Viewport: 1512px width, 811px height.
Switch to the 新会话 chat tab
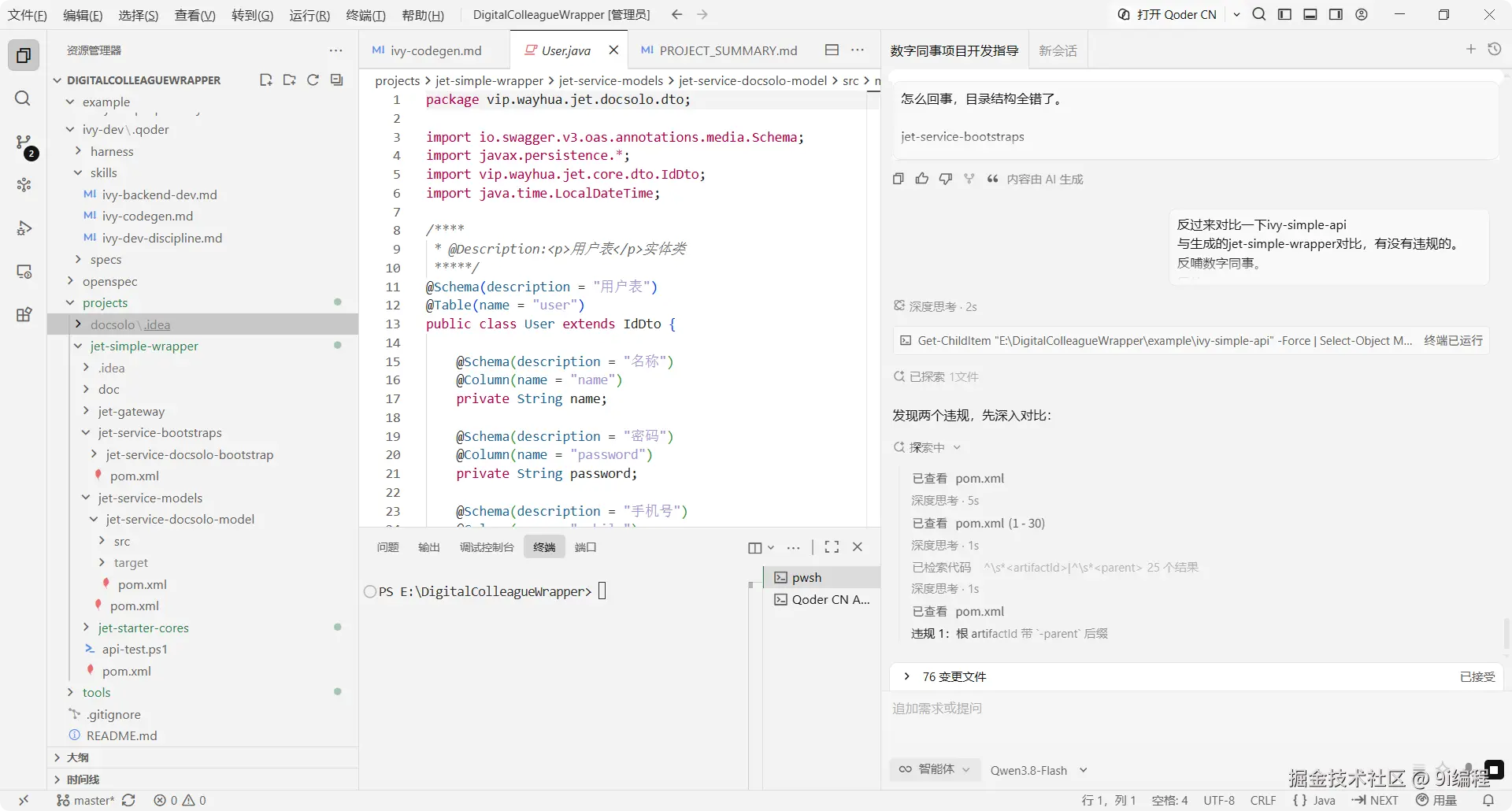point(1058,50)
